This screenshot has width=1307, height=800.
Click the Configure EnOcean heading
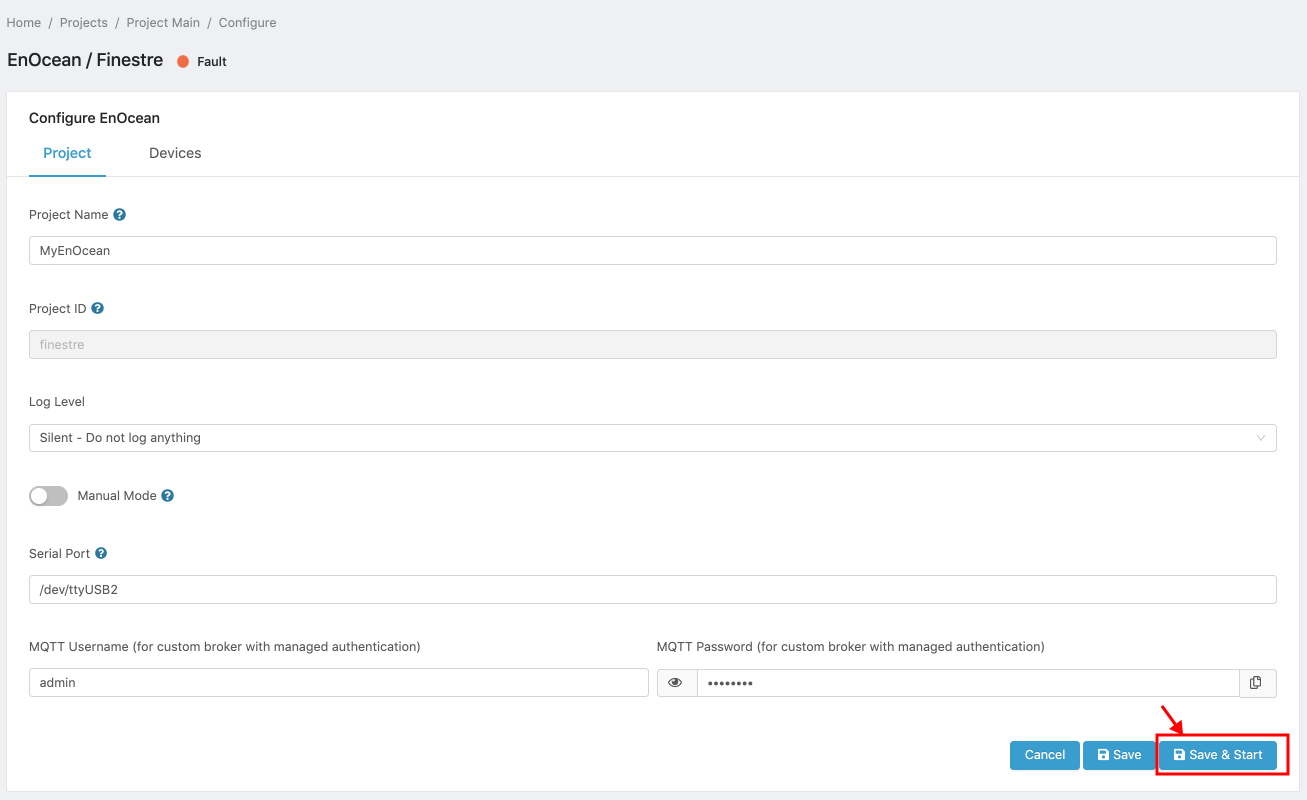pyautogui.click(x=94, y=118)
